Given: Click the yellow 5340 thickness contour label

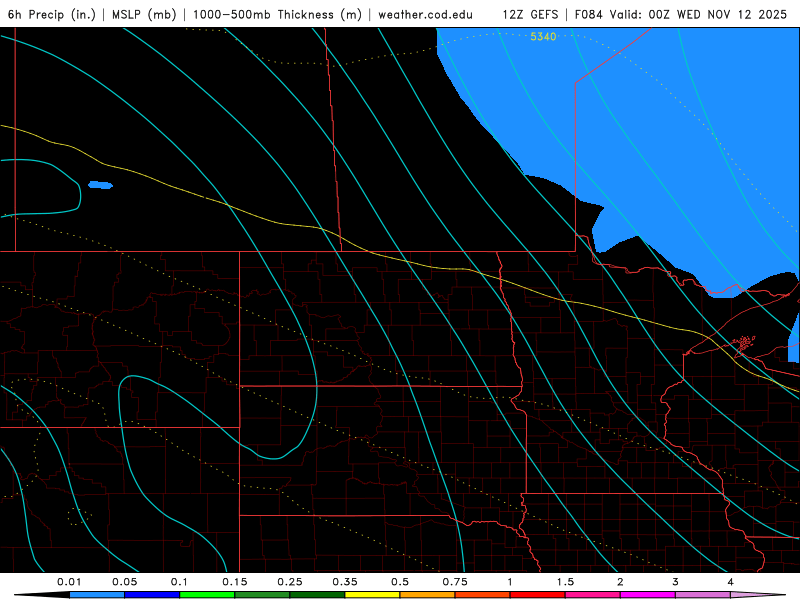Looking at the screenshot, I should [x=543, y=37].
